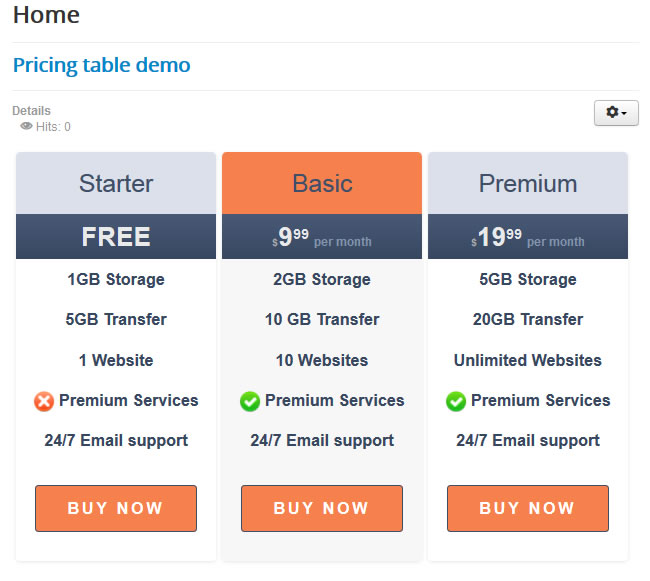
Task: Click green checkmark icon in Basic plan
Action: click(x=250, y=401)
